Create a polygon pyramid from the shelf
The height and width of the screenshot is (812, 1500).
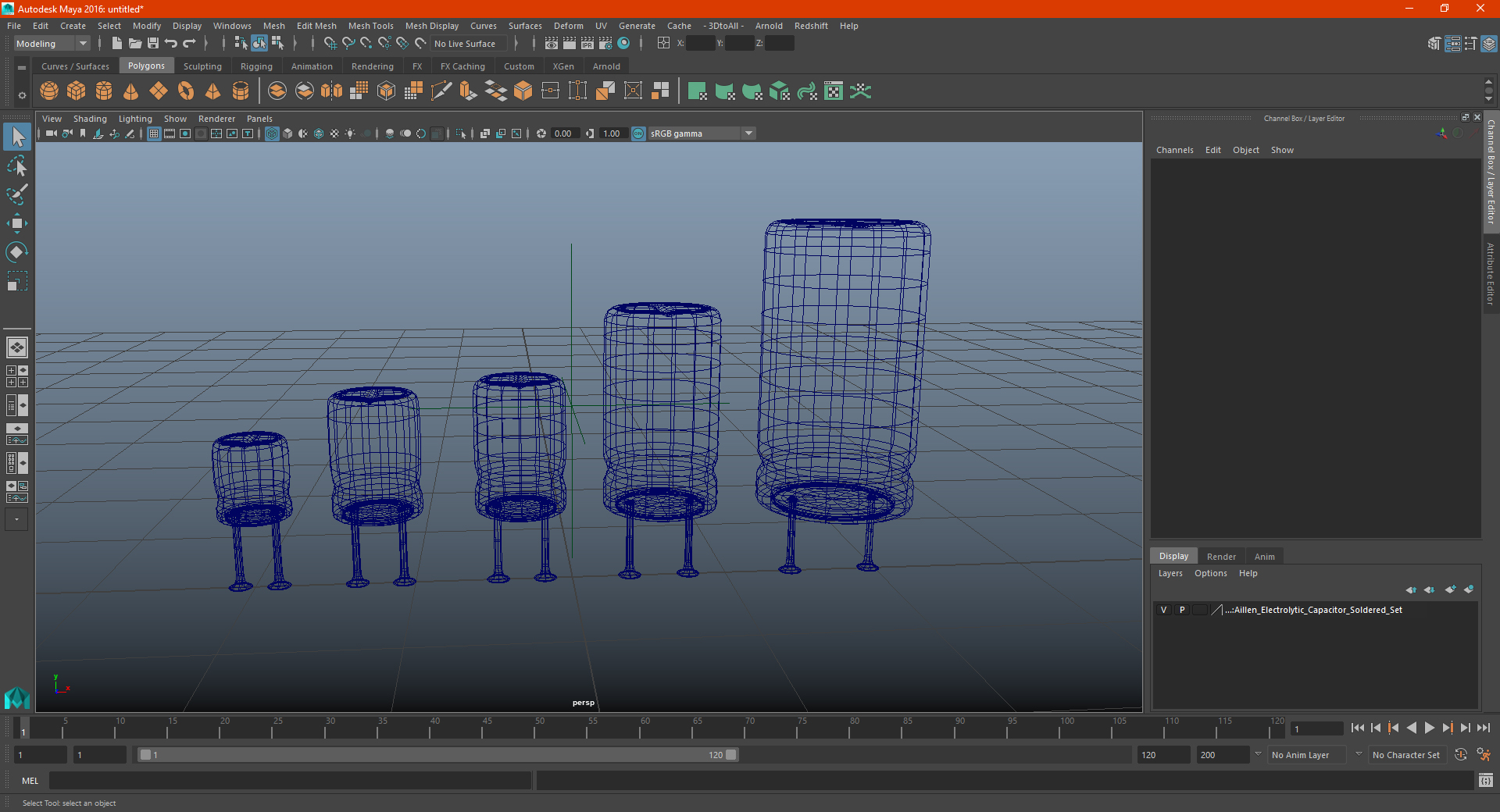212,91
